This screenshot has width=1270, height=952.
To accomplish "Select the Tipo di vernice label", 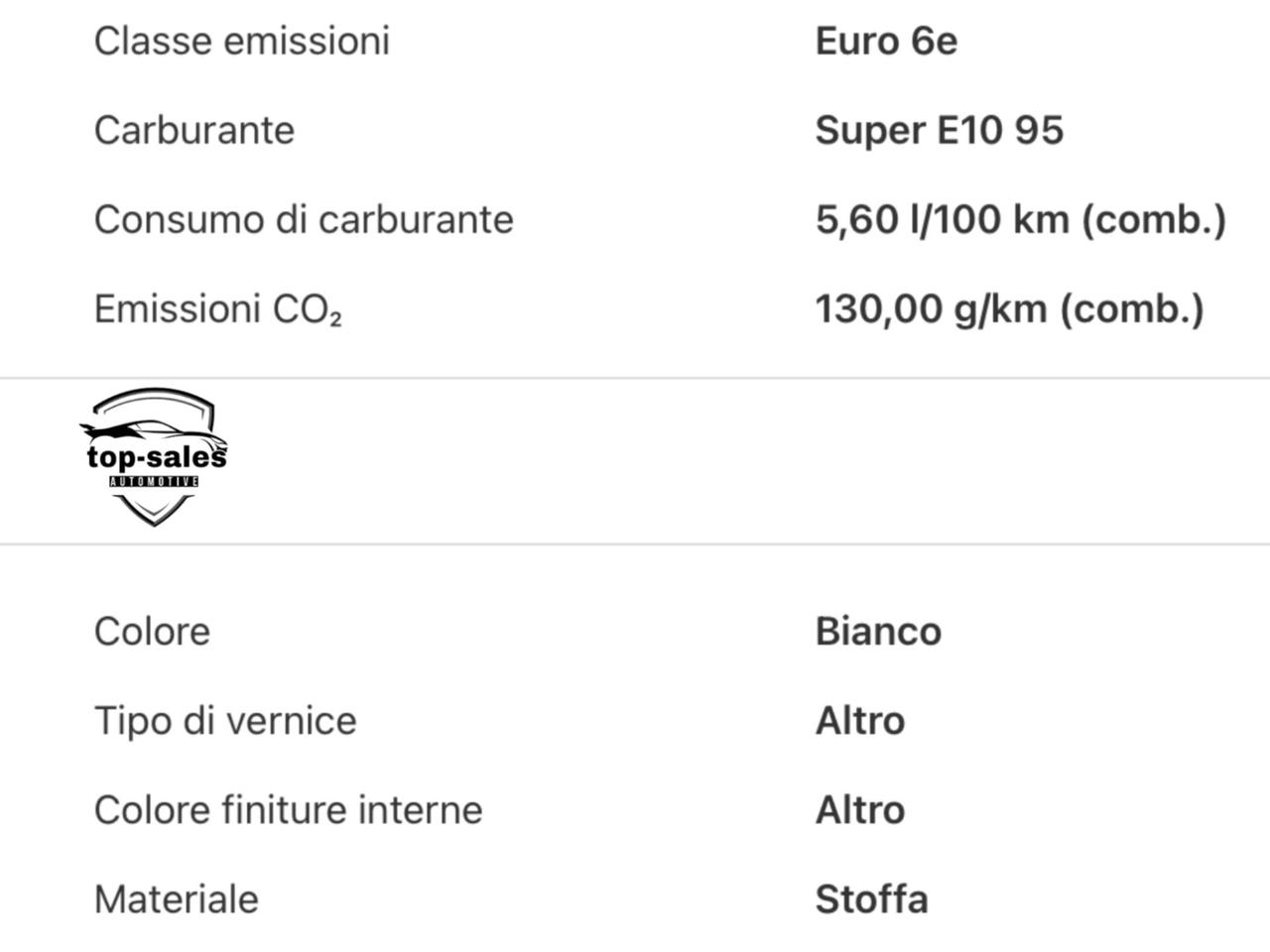I will [x=224, y=721].
